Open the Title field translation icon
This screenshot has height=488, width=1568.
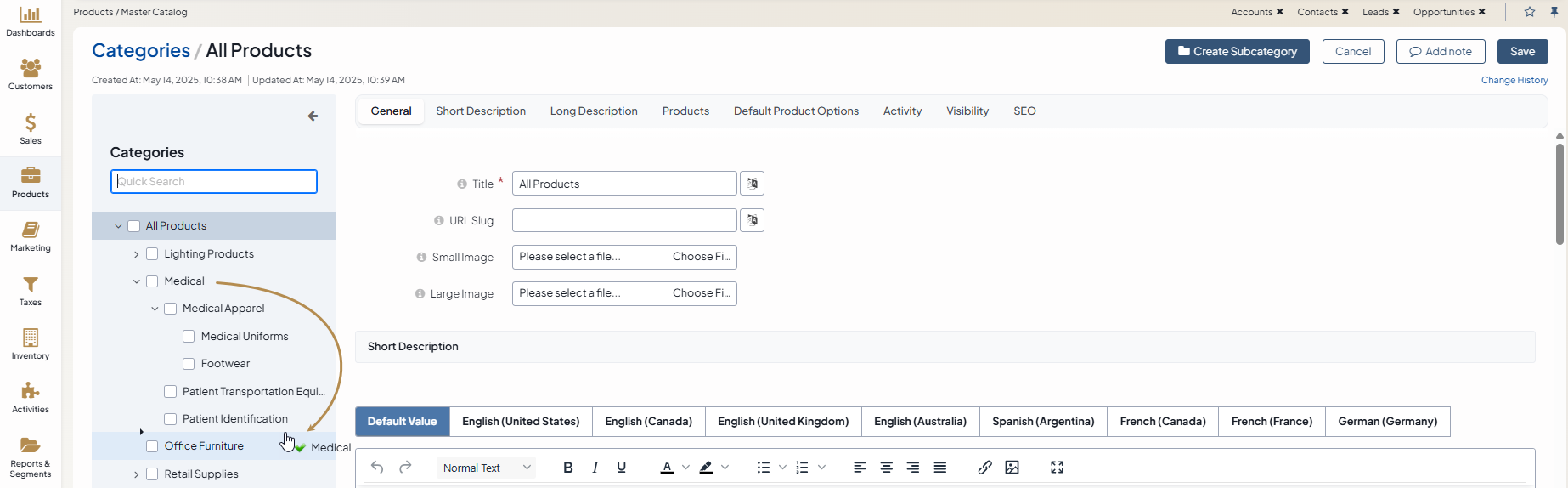click(x=752, y=184)
